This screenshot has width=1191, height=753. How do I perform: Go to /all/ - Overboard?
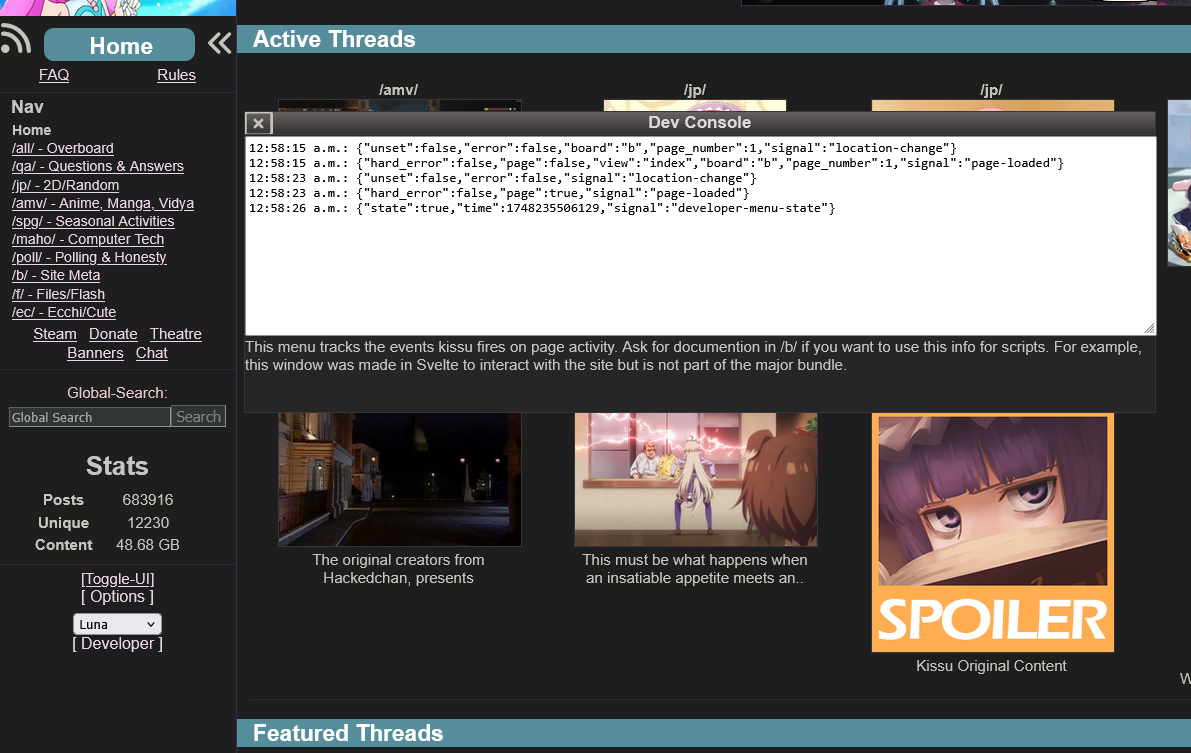63,148
